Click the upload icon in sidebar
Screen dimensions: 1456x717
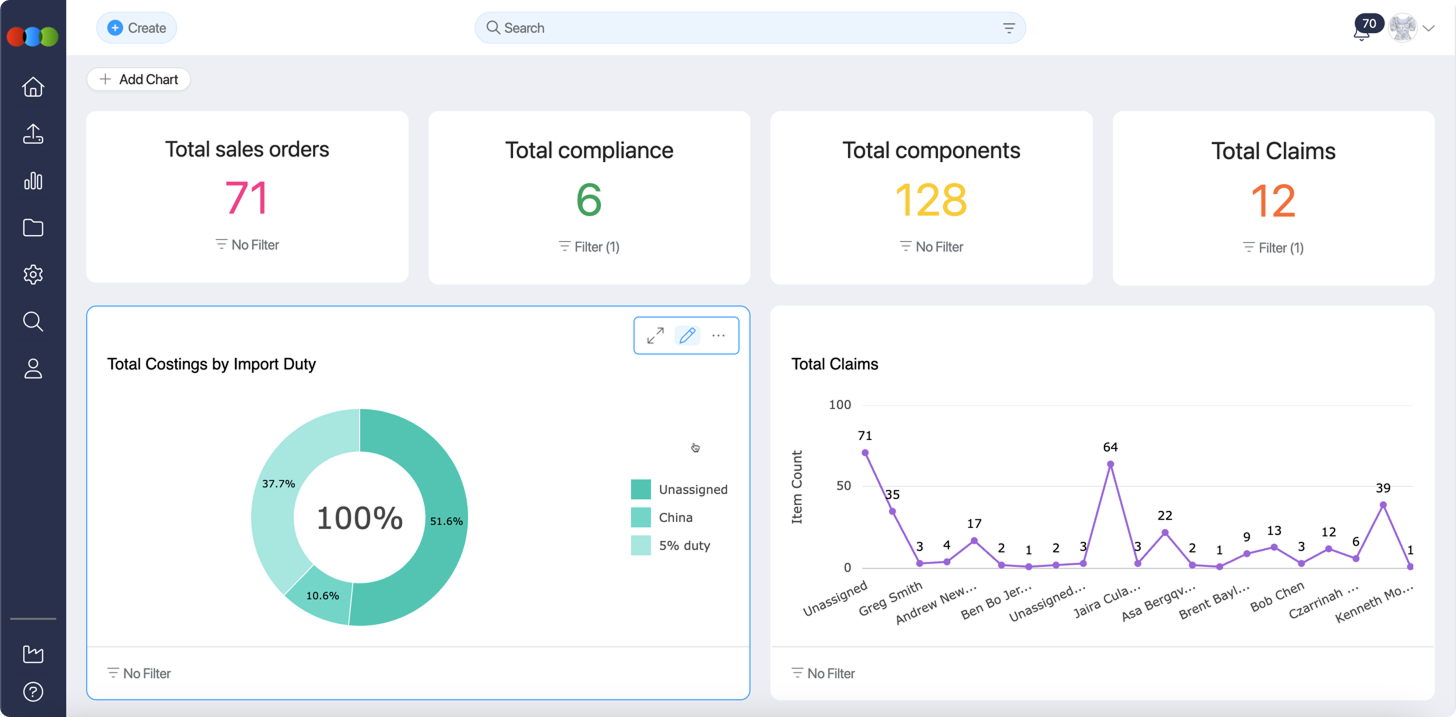tap(33, 134)
